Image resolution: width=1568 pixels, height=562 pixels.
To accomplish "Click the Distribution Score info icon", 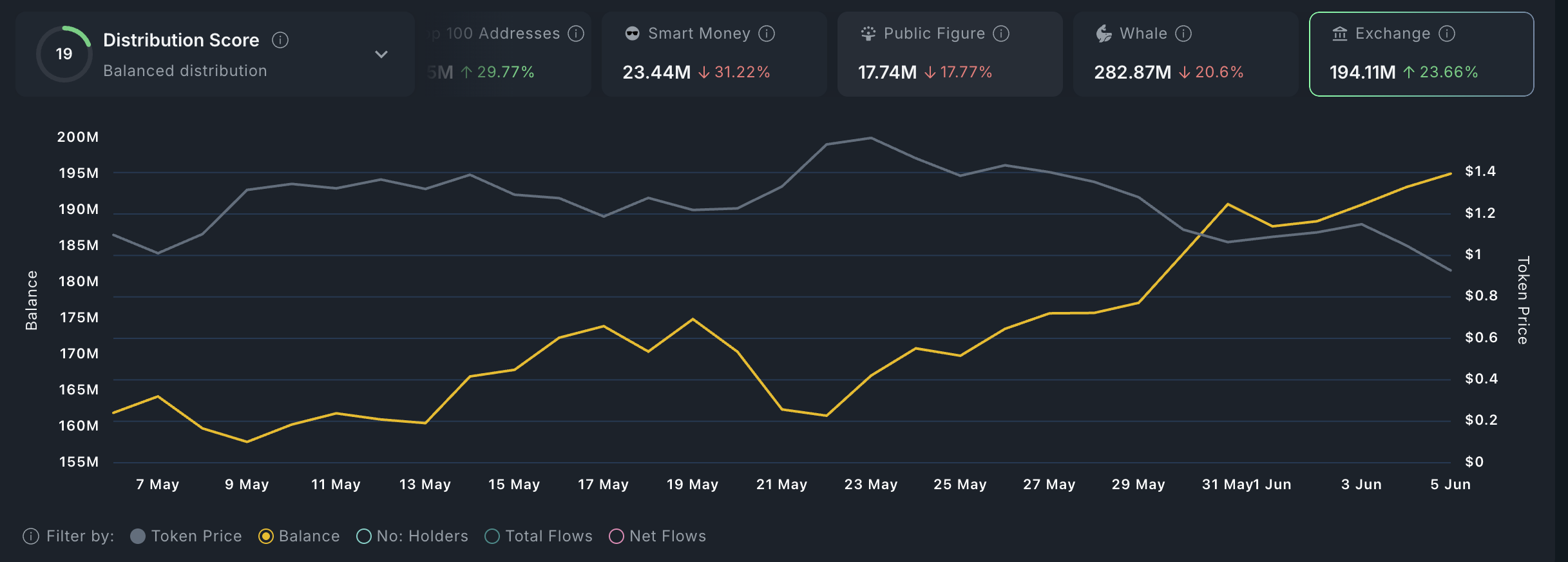I will click(280, 40).
